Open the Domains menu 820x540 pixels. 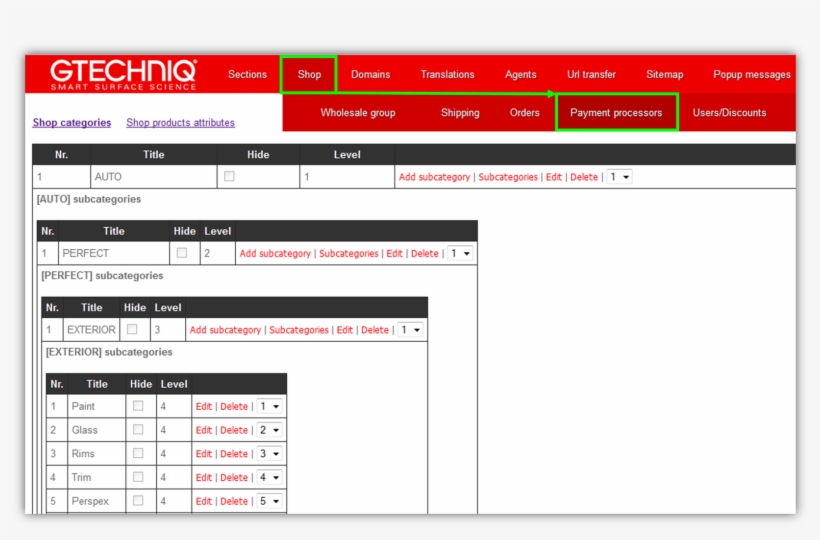click(x=370, y=74)
